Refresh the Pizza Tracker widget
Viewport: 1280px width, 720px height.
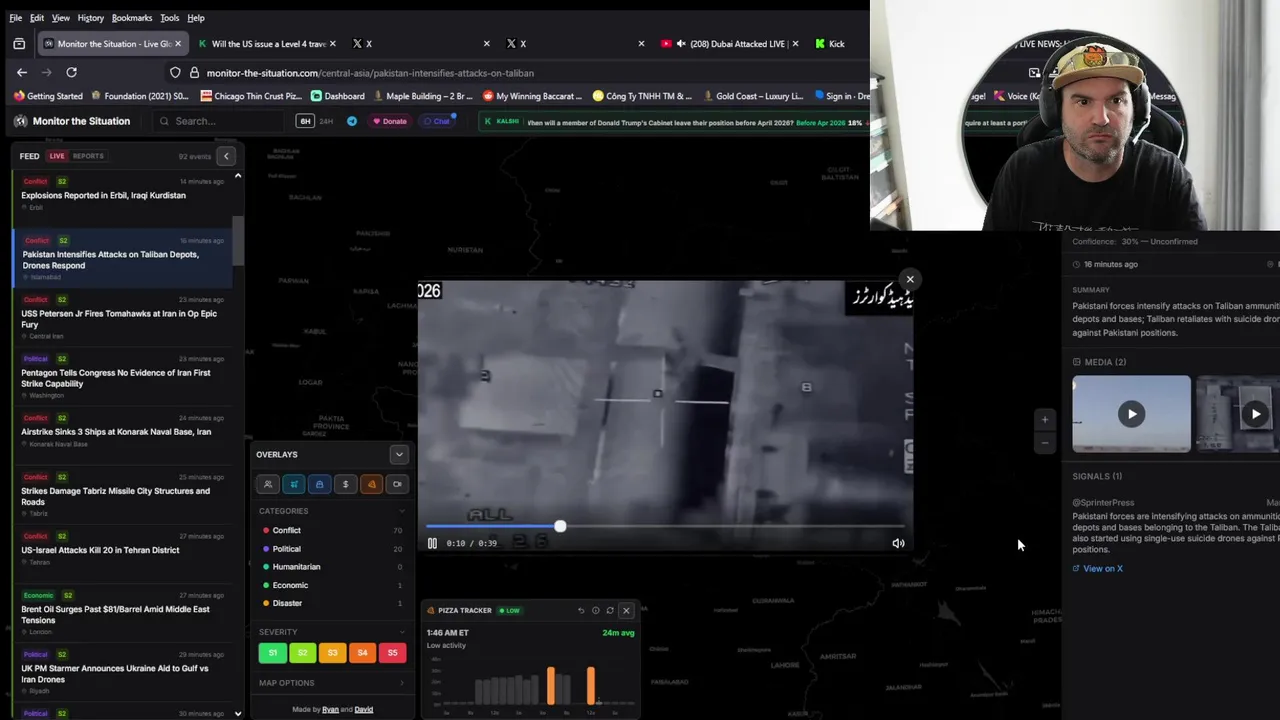click(x=610, y=610)
